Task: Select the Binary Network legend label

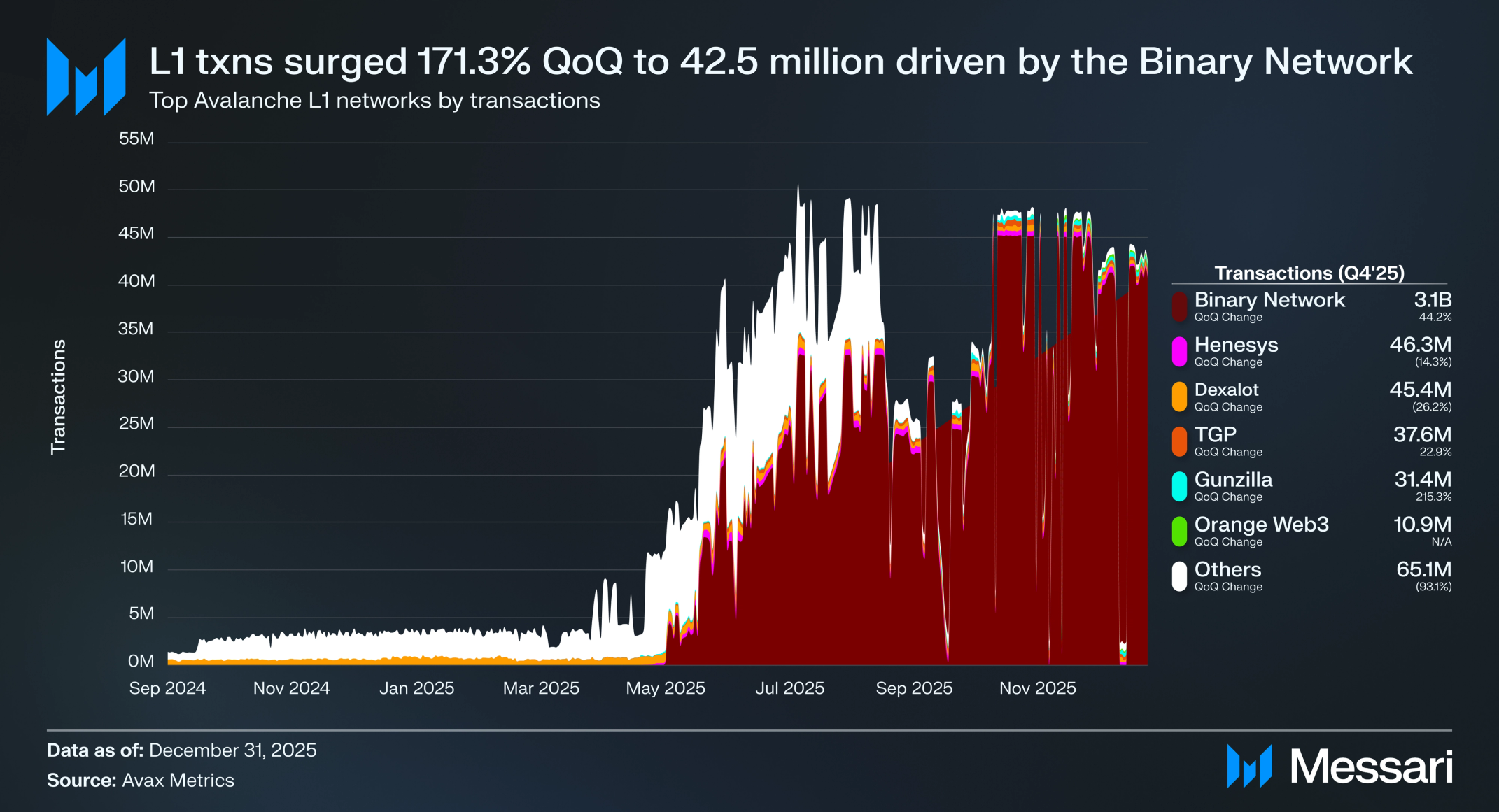Action: point(1269,300)
